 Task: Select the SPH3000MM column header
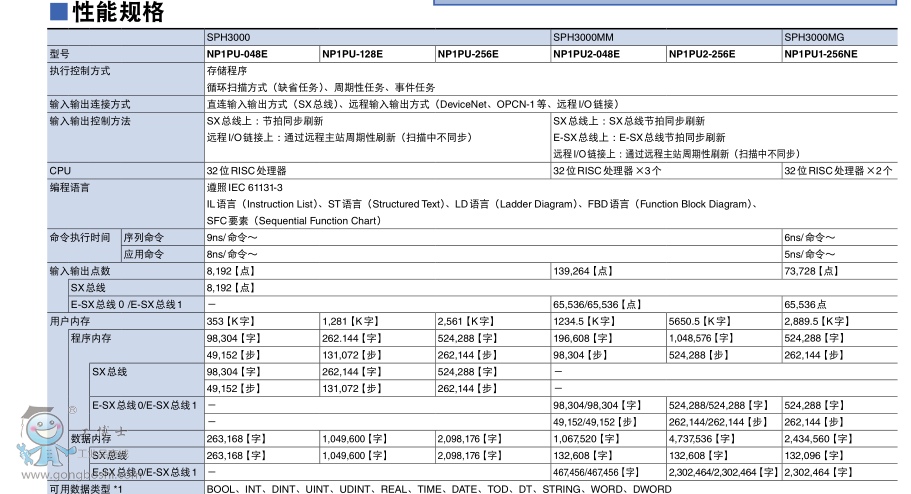coord(583,37)
